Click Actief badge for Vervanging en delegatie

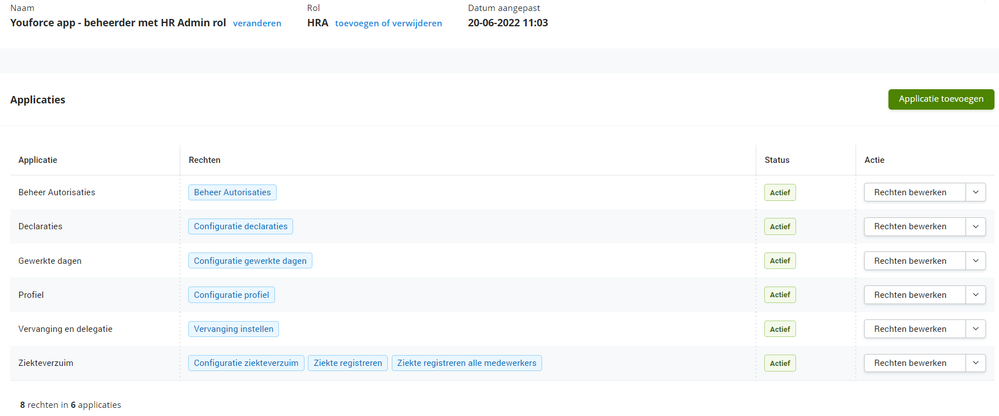point(780,329)
